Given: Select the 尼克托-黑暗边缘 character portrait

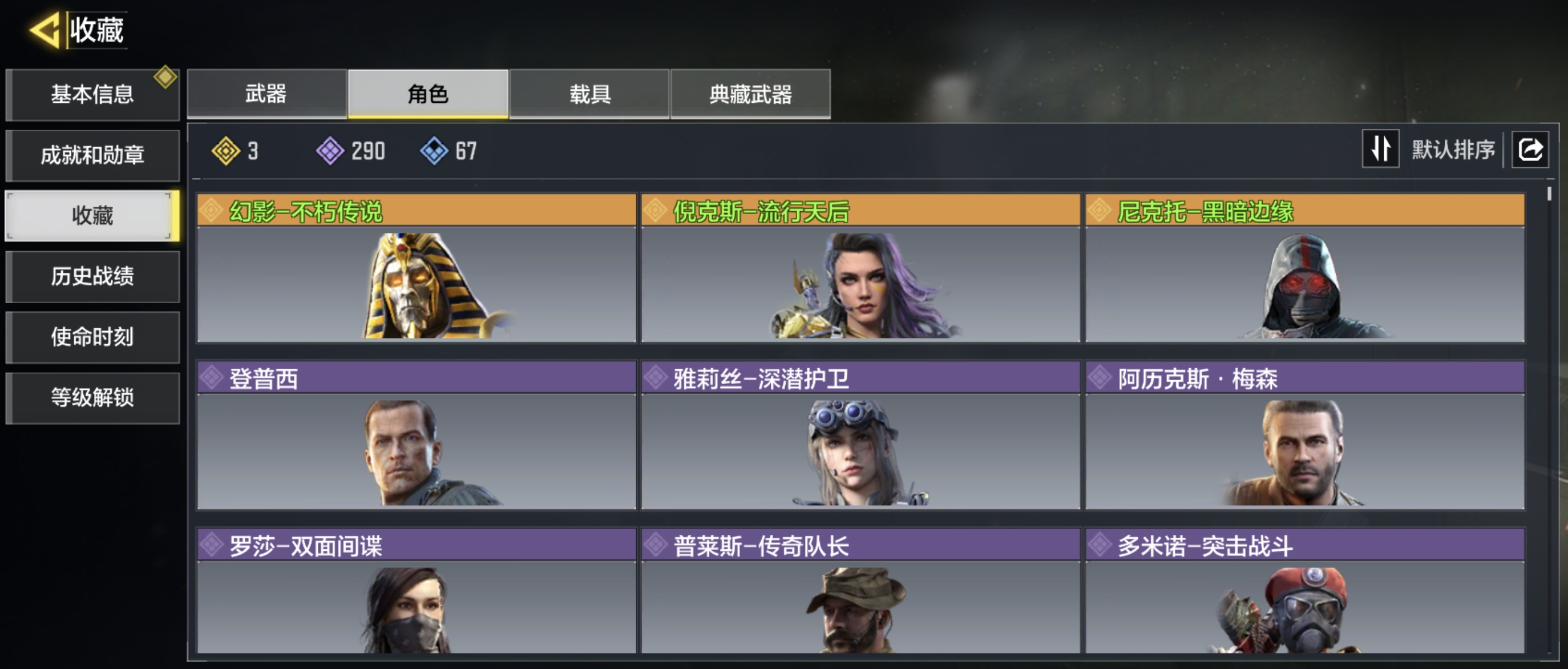Looking at the screenshot, I should 1304,285.
